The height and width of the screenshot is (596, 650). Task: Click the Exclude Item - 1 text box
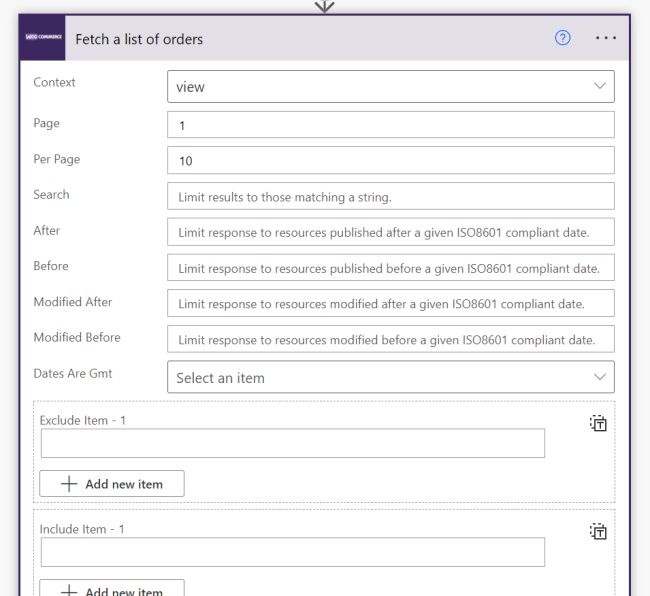tap(292, 444)
